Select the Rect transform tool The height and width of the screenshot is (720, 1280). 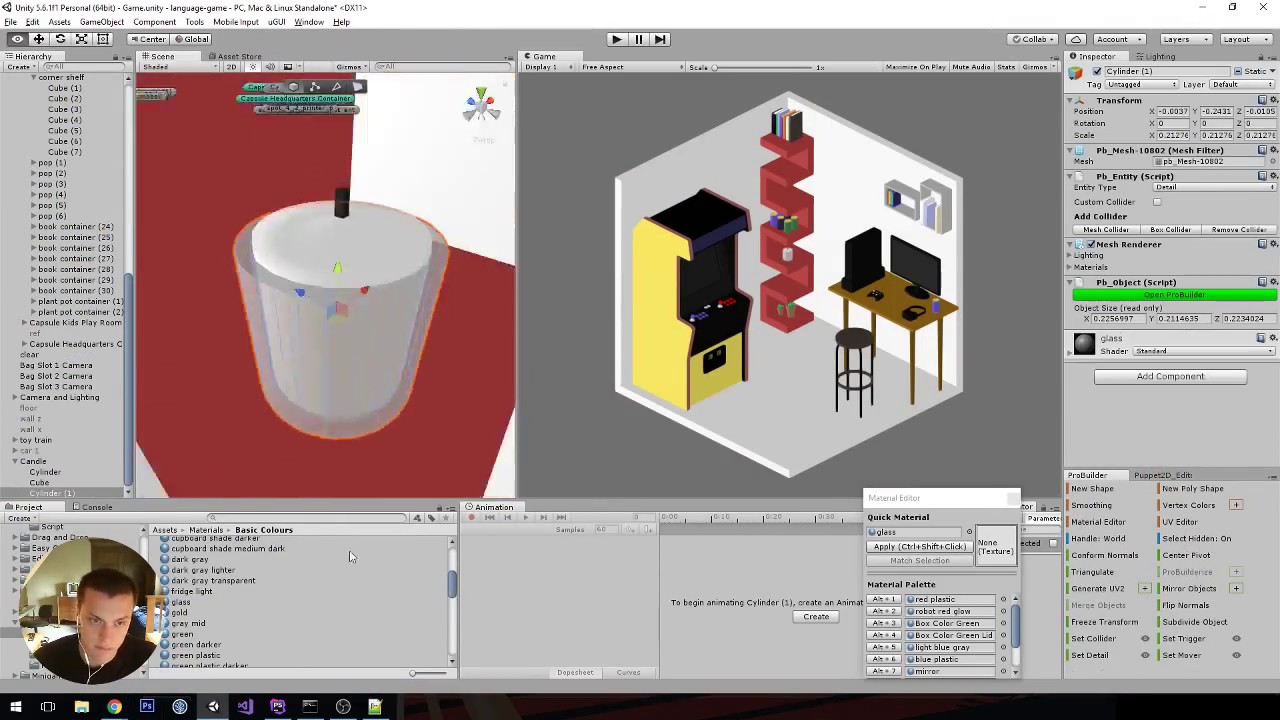(x=102, y=39)
